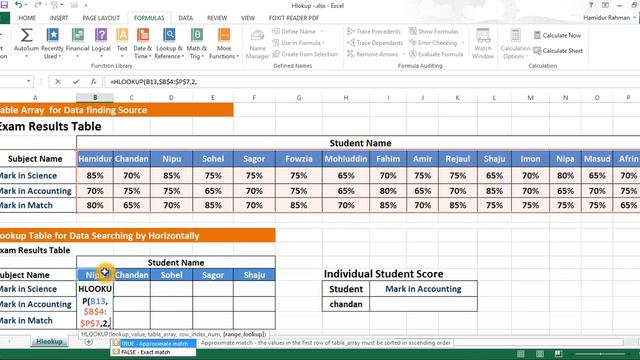Viewport: 640px width, 360px height.
Task: Open Date & Time functions
Action: point(142,43)
